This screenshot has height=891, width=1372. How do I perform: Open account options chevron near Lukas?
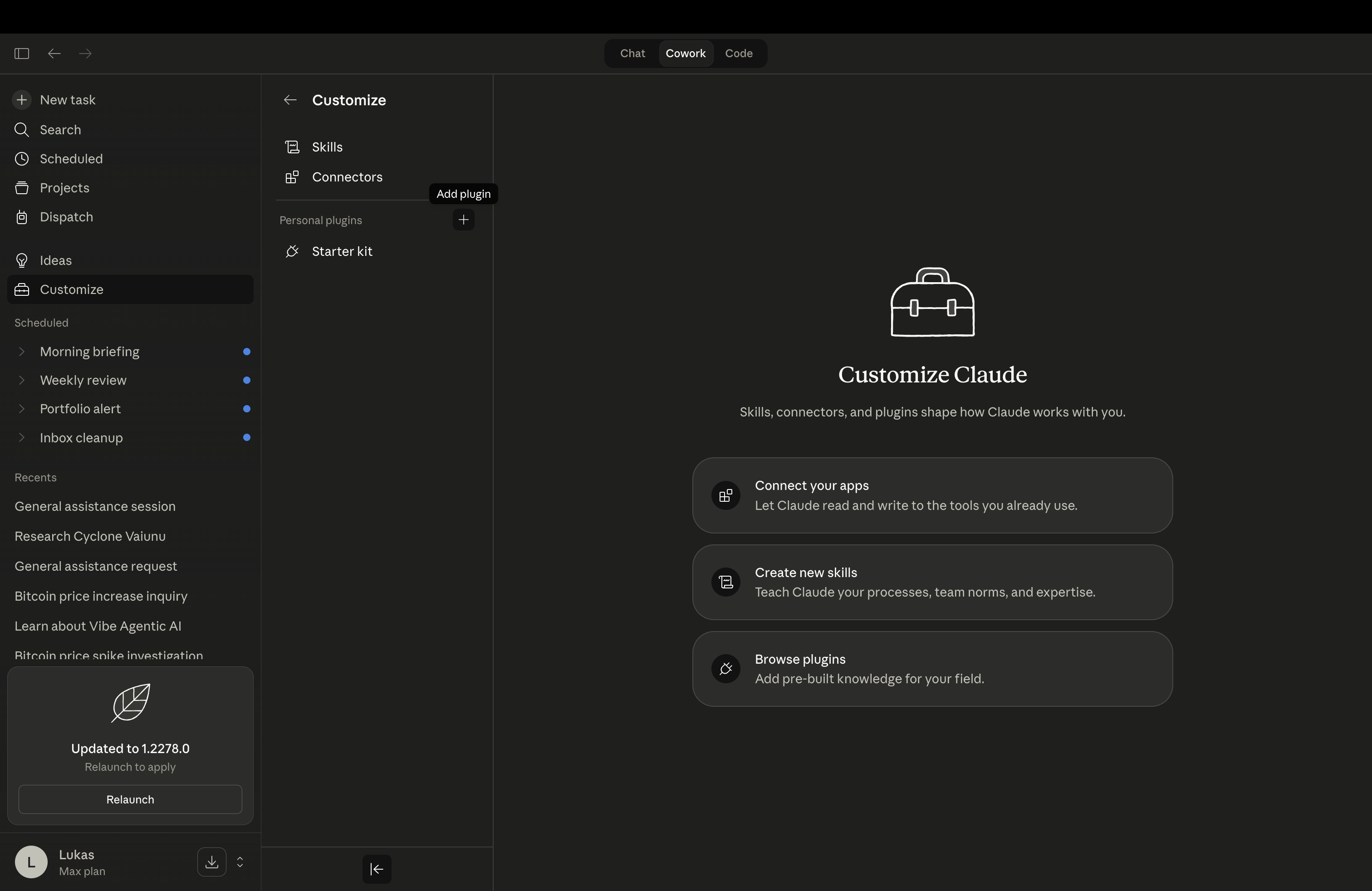(x=240, y=862)
